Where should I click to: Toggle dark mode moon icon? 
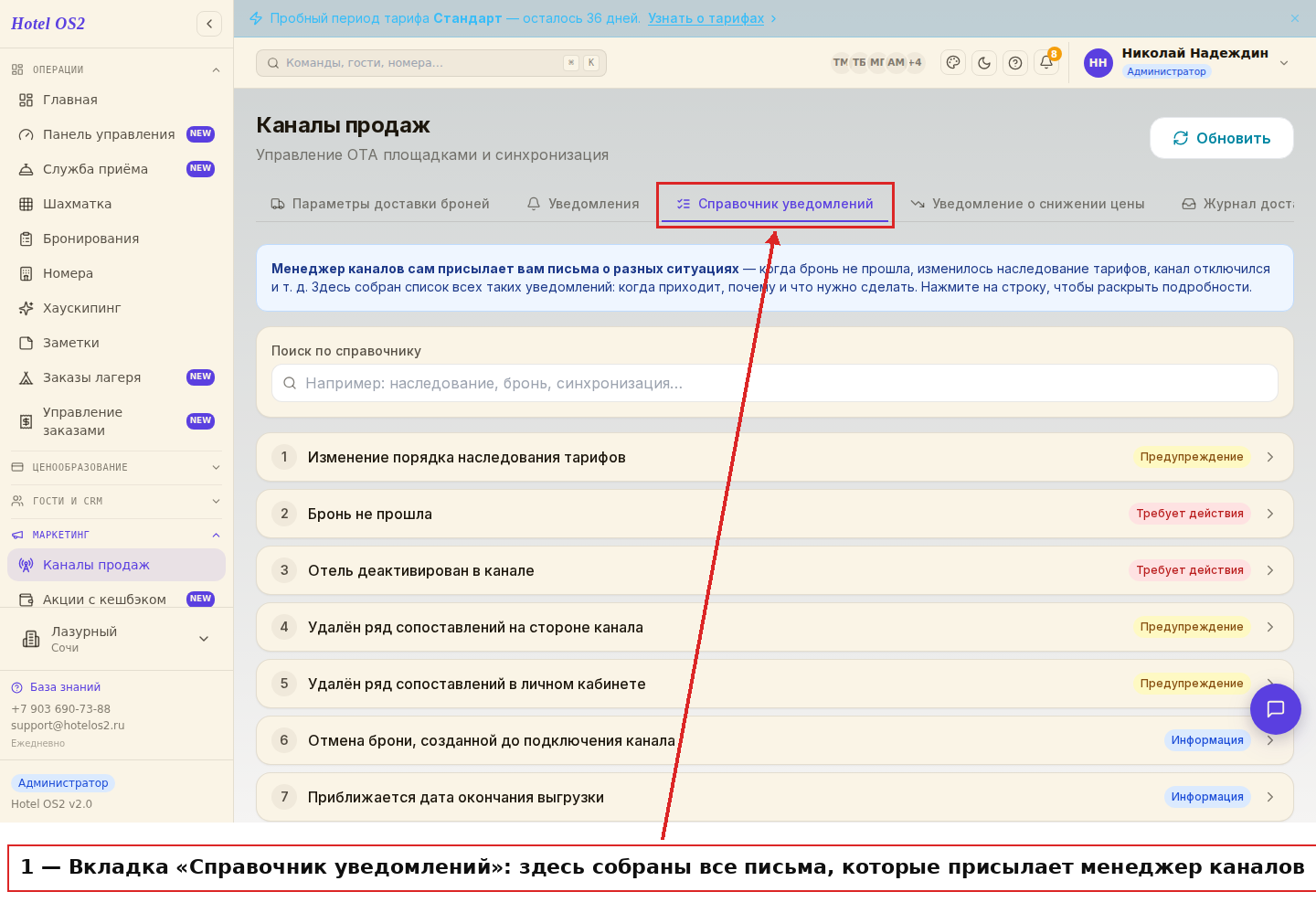coord(984,63)
